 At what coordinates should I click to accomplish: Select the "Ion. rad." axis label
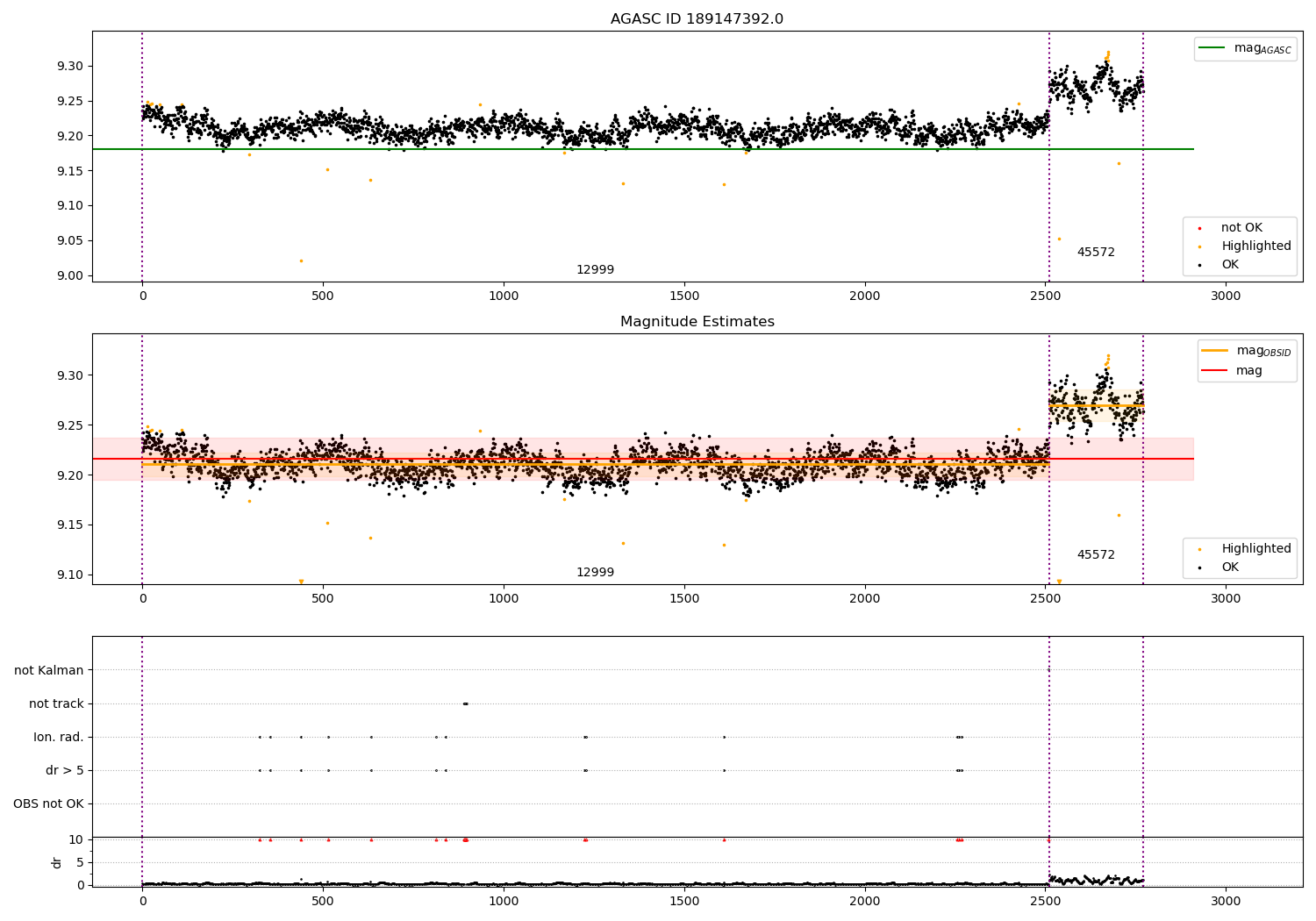[59, 738]
